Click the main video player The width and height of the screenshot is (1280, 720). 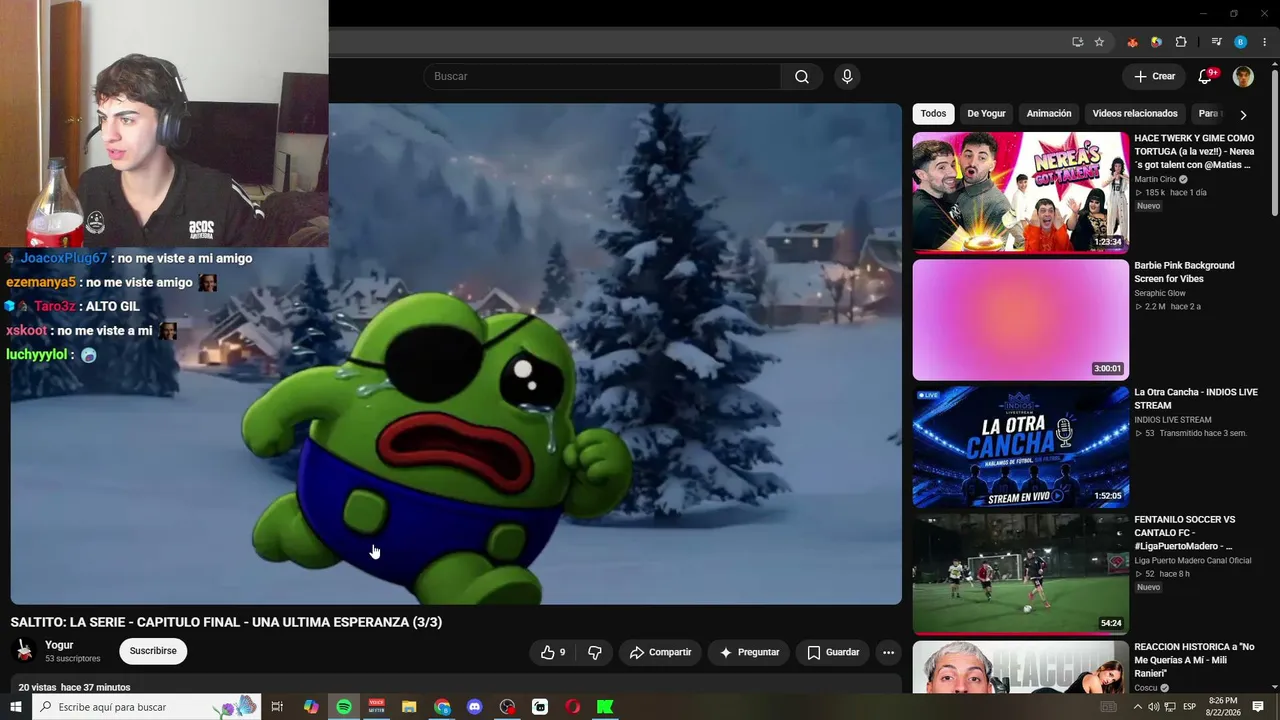tap(456, 354)
